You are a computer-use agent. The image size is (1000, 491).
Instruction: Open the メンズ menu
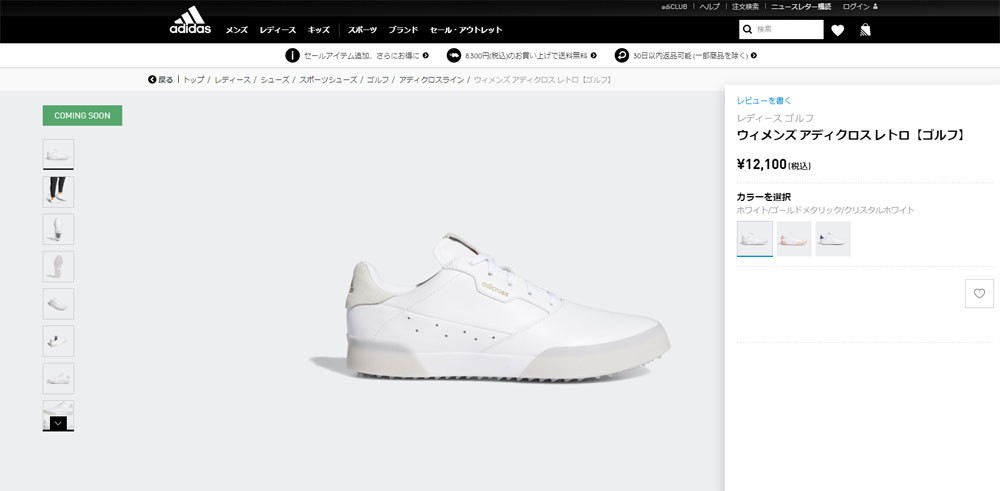(237, 30)
